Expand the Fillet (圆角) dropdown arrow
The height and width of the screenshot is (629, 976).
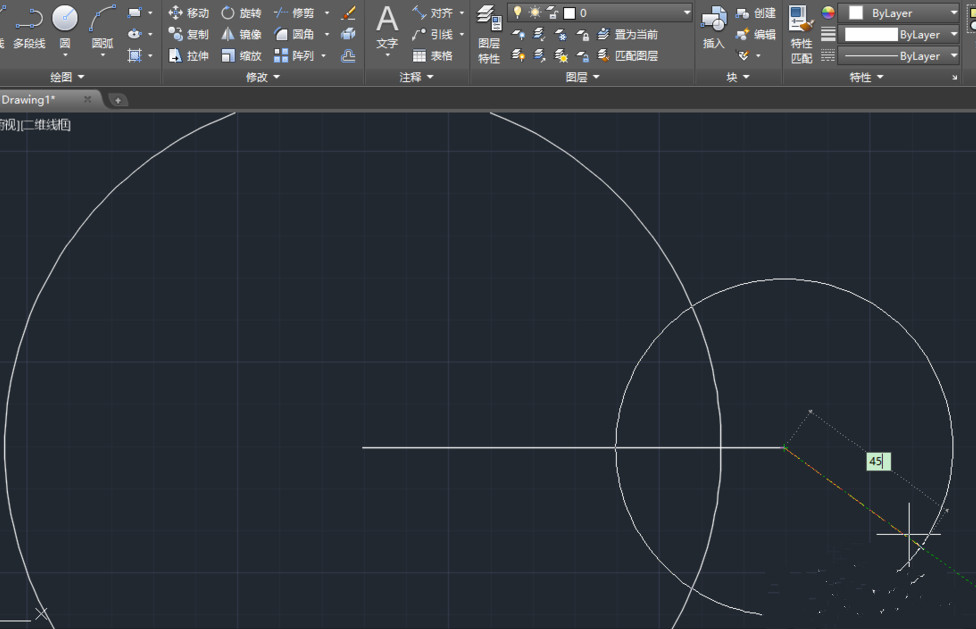[x=327, y=34]
